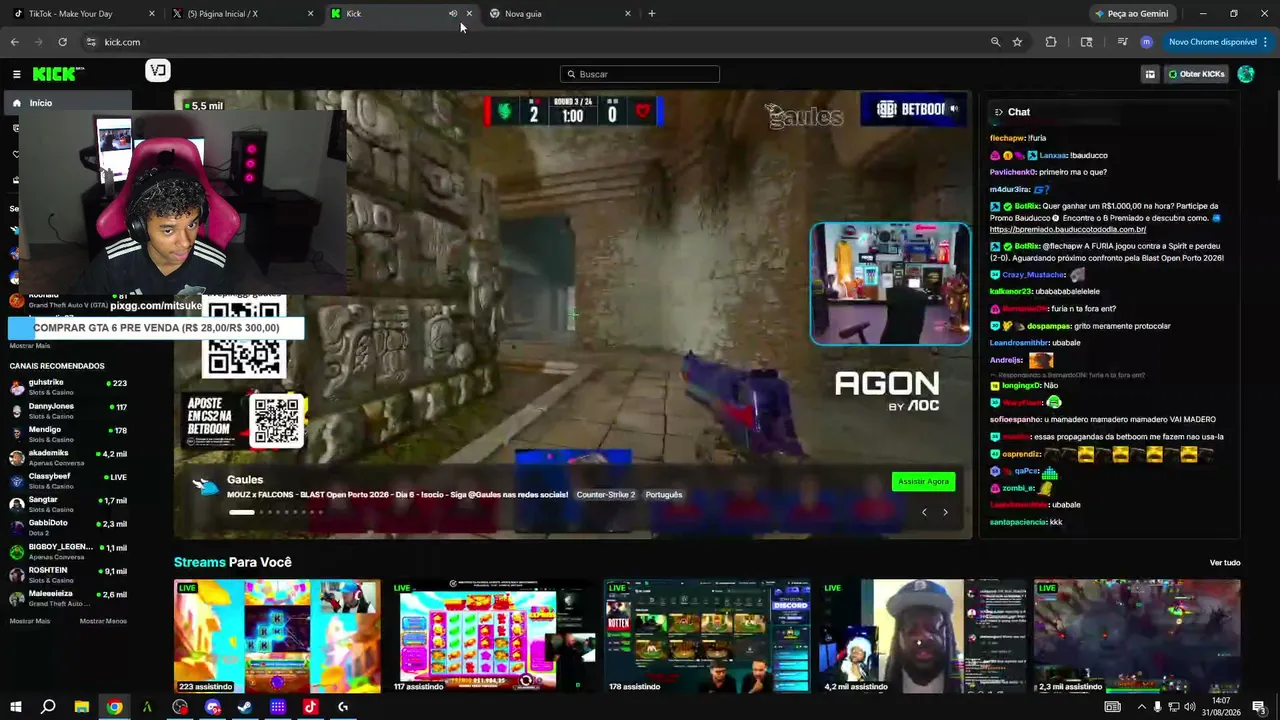Viewport: 1280px width, 720px height.
Task: Expand recommended channels with Mostrar Mais
Action: pyautogui.click(x=30, y=621)
